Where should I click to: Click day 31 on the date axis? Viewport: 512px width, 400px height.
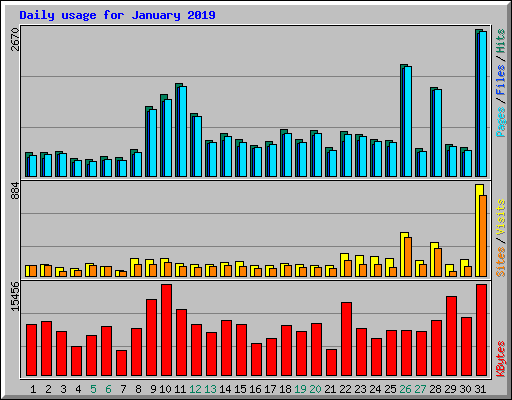pyautogui.click(x=480, y=389)
